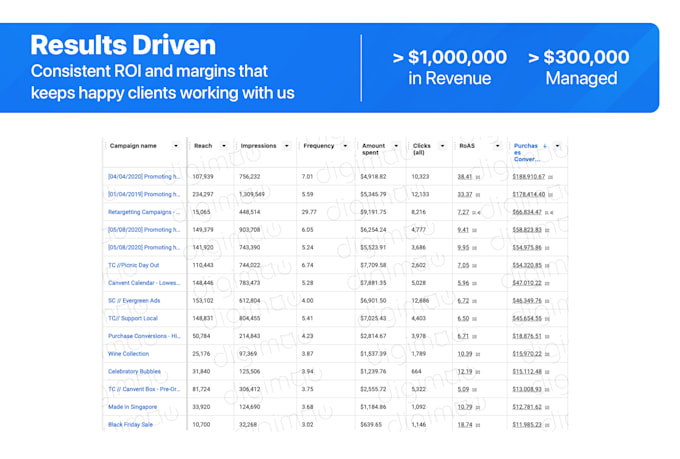This screenshot has height=459, width=680.
Task: Click the ROAS value 10.79
Action: click(x=464, y=407)
